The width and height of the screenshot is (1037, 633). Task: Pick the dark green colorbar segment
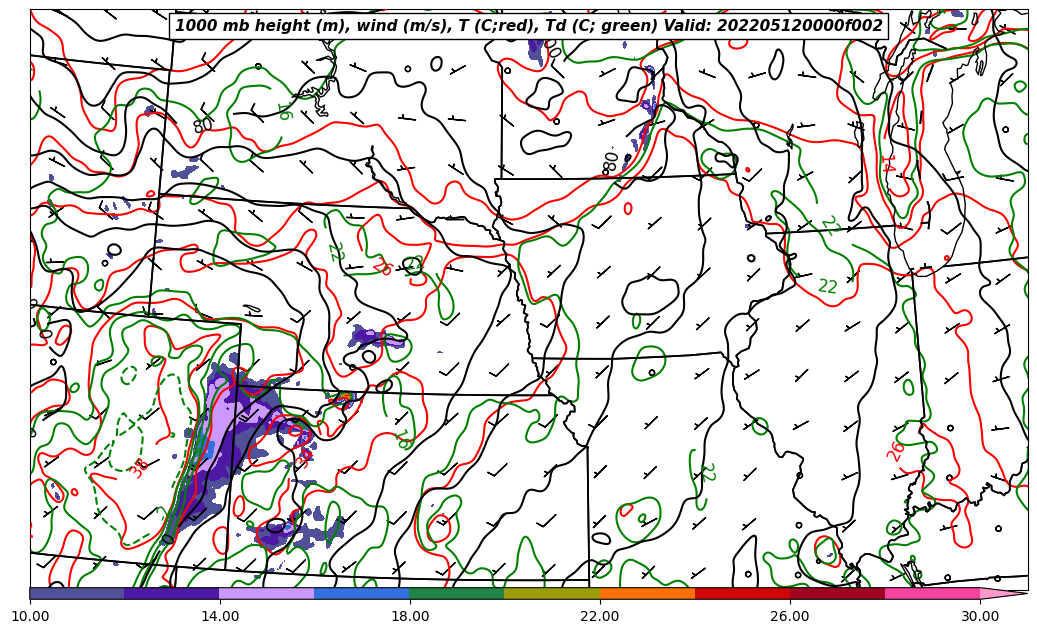457,593
